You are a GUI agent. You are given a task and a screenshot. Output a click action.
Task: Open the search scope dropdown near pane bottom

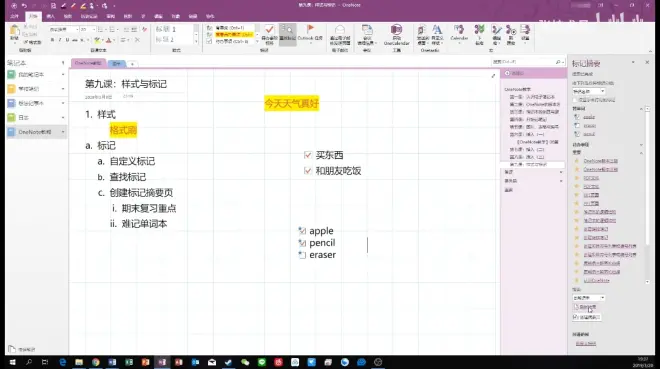click(x=588, y=297)
